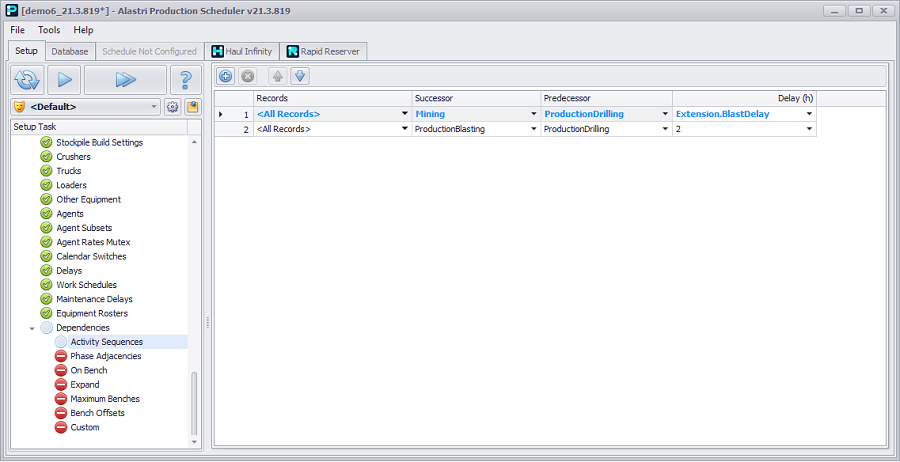Click green check icon beside Crushers

[x=46, y=157]
